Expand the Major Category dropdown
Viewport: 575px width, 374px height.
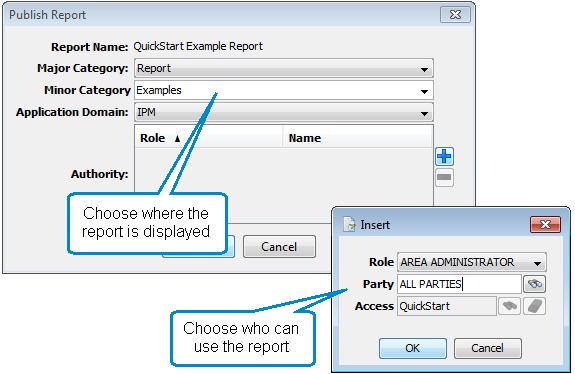click(424, 69)
